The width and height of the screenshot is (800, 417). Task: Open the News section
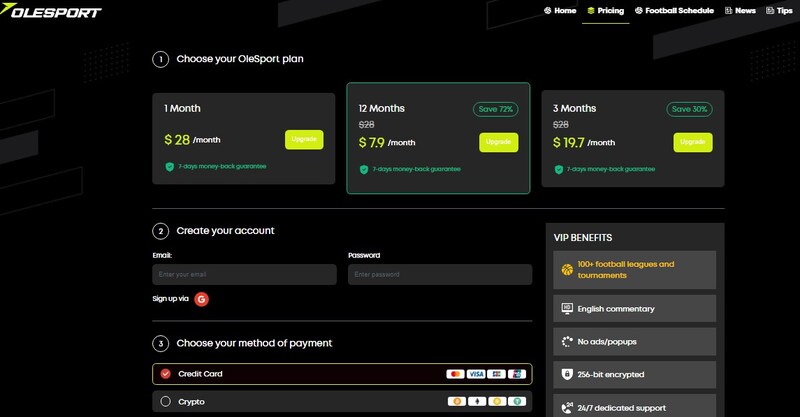tap(739, 10)
